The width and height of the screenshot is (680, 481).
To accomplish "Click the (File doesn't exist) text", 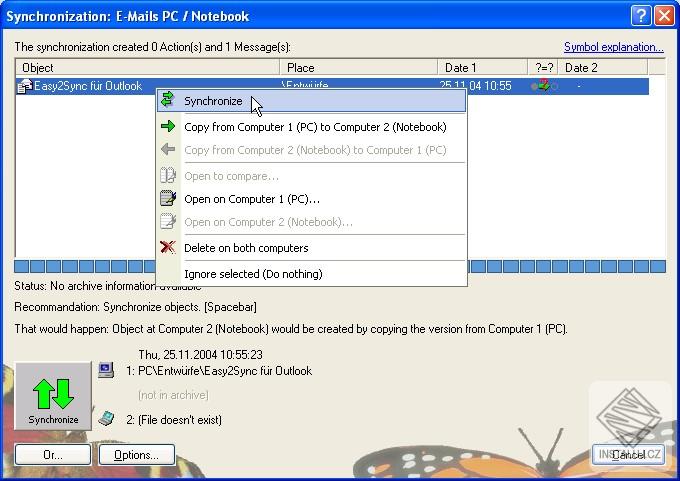I will (180, 420).
